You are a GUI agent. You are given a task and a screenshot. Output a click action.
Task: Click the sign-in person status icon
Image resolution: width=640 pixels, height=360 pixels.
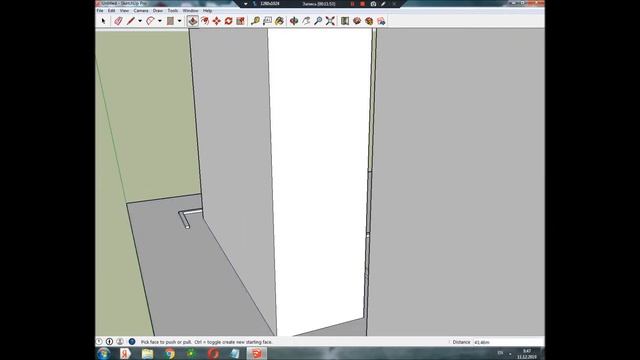[x=120, y=341]
